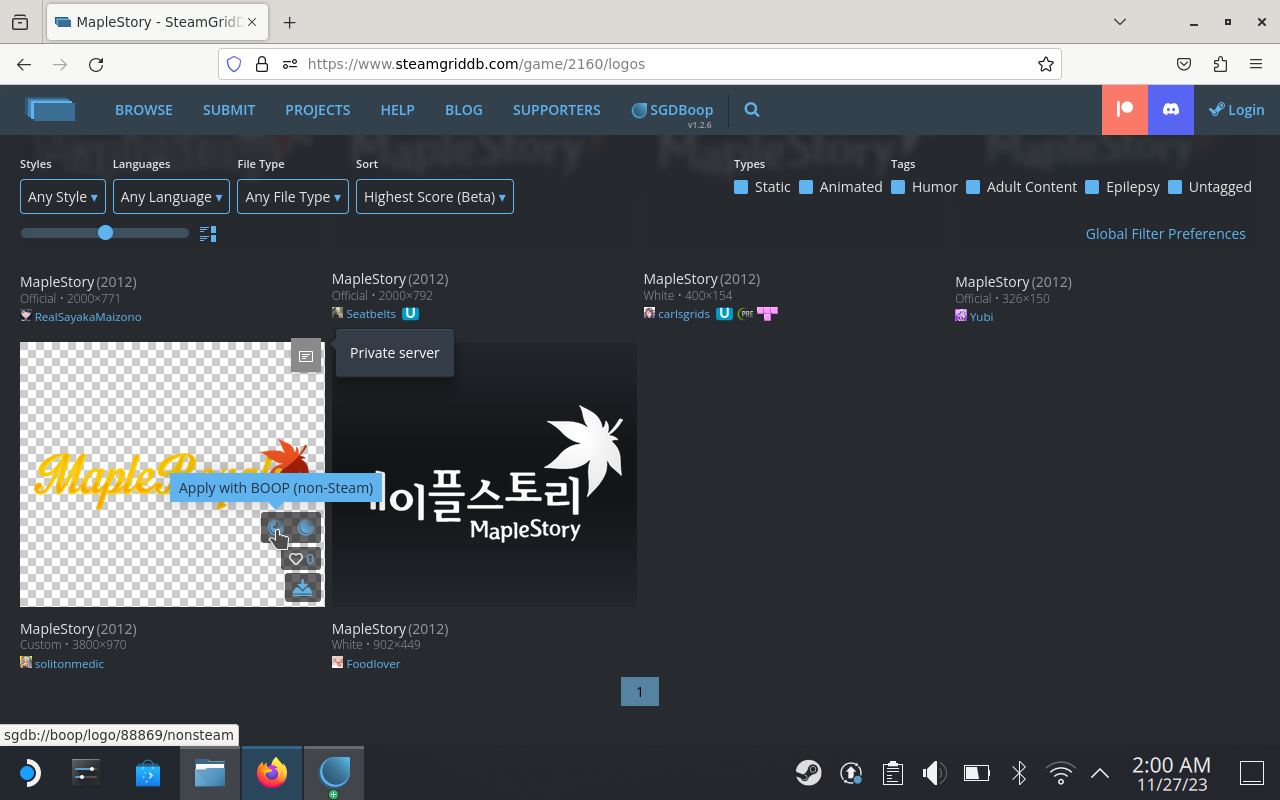List all tabs with the chevron
Image resolution: width=1280 pixels, height=800 pixels.
(1120, 22)
